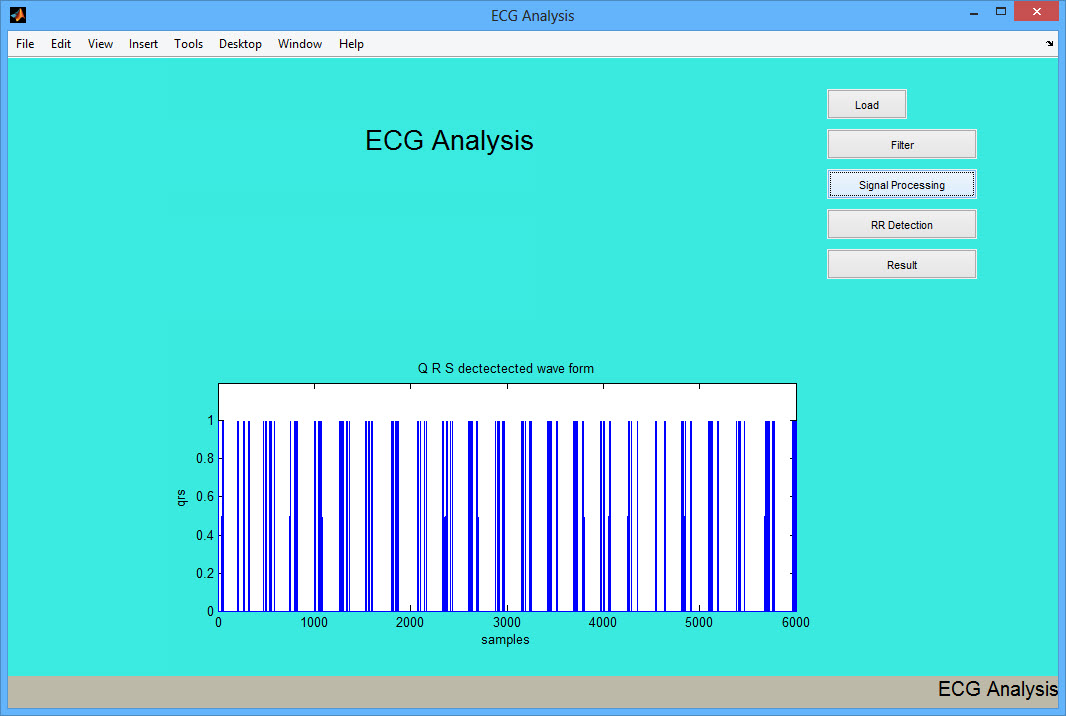Open the Help menu
Image resolution: width=1066 pixels, height=716 pixels.
(x=351, y=44)
